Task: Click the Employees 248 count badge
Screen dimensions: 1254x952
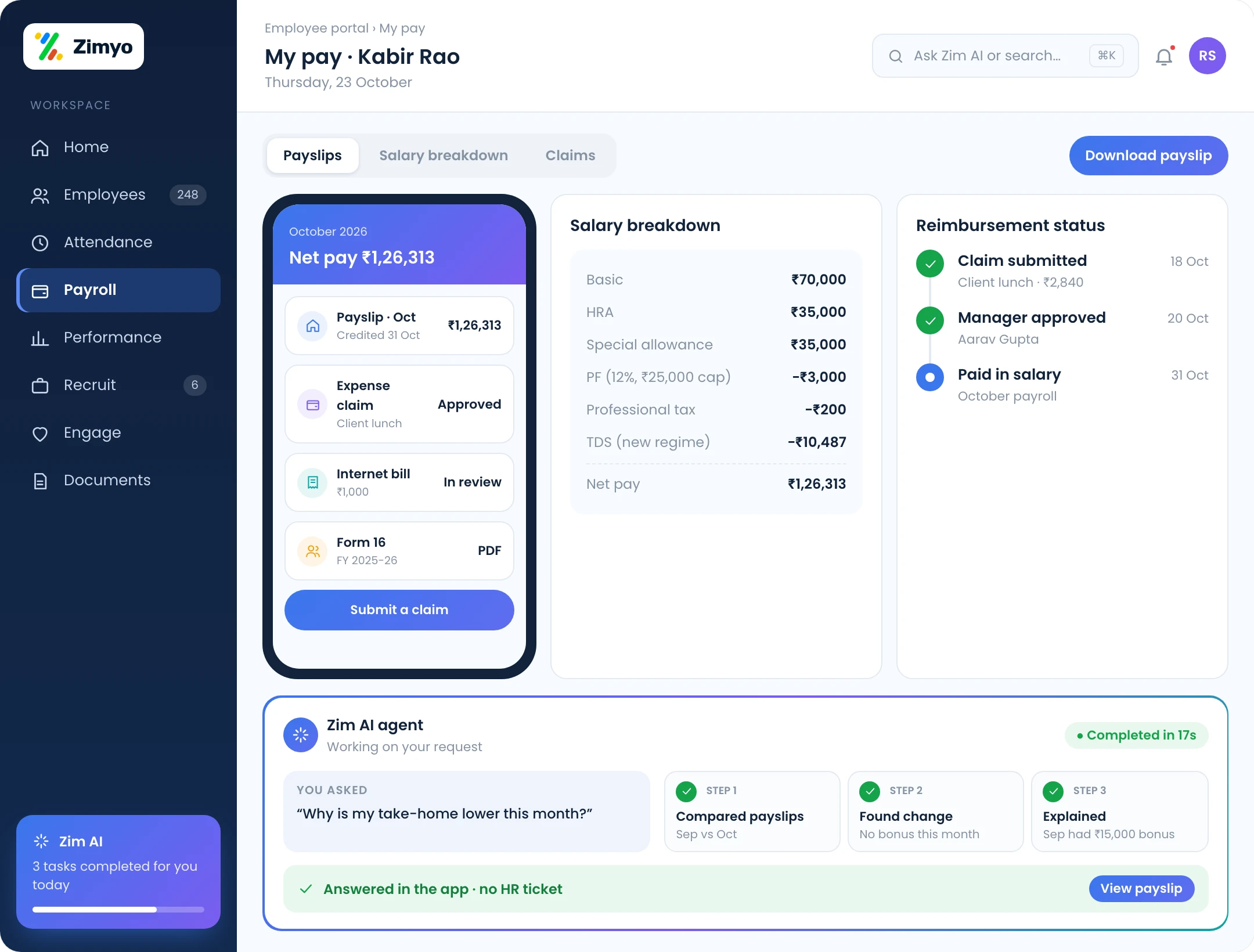Action: [x=188, y=194]
